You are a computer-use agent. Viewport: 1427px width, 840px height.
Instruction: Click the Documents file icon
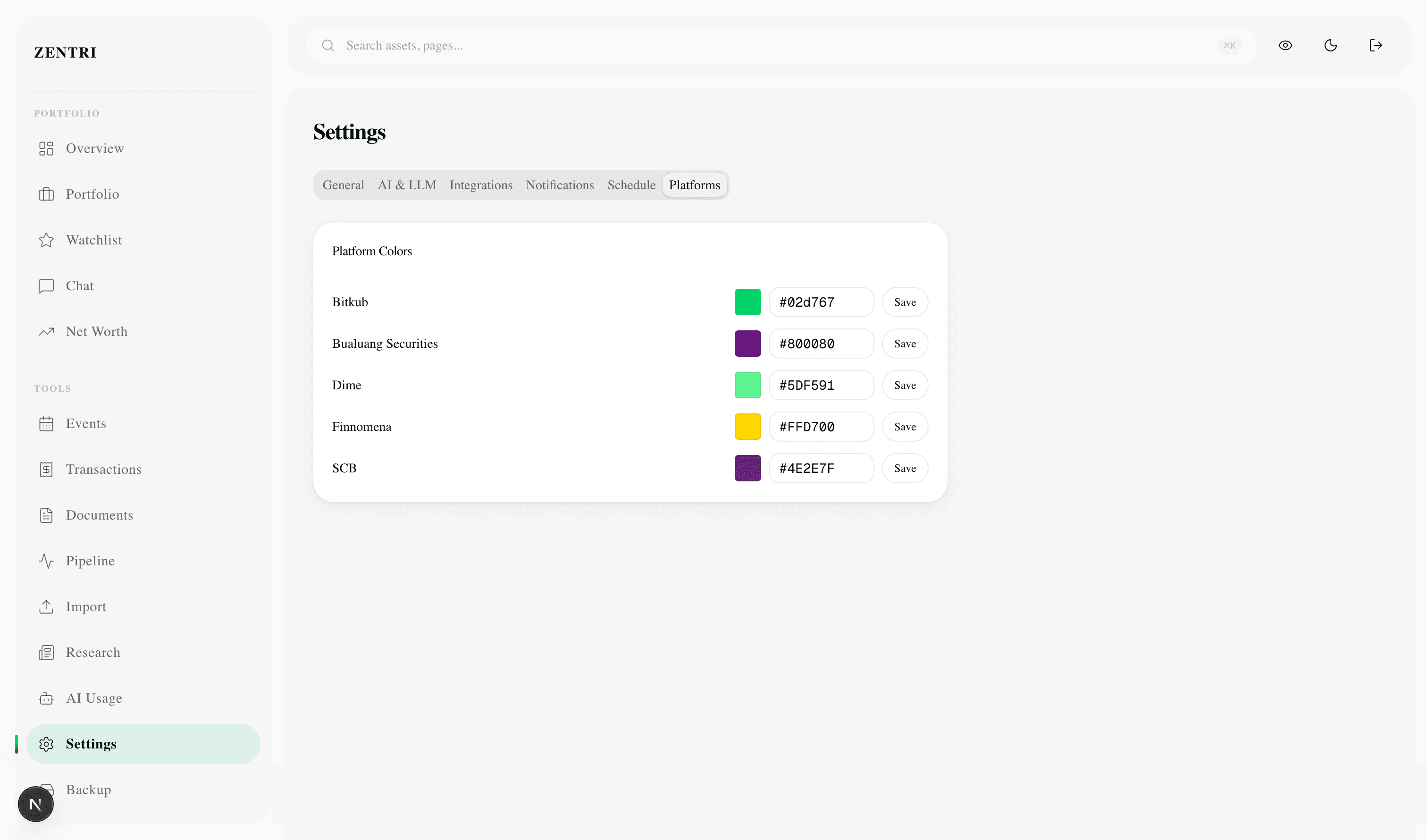[46, 515]
